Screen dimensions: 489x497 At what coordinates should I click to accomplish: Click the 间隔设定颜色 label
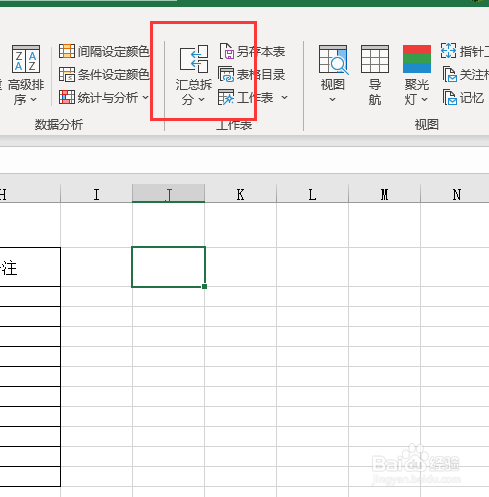113,51
